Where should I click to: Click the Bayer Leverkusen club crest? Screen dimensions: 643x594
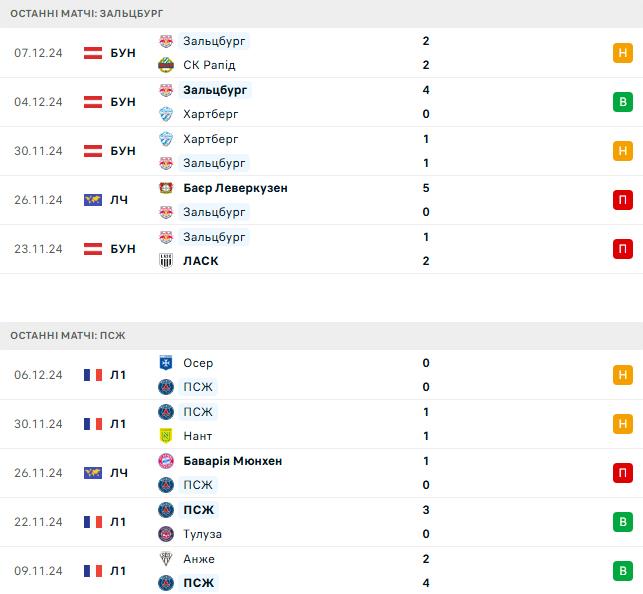166,188
